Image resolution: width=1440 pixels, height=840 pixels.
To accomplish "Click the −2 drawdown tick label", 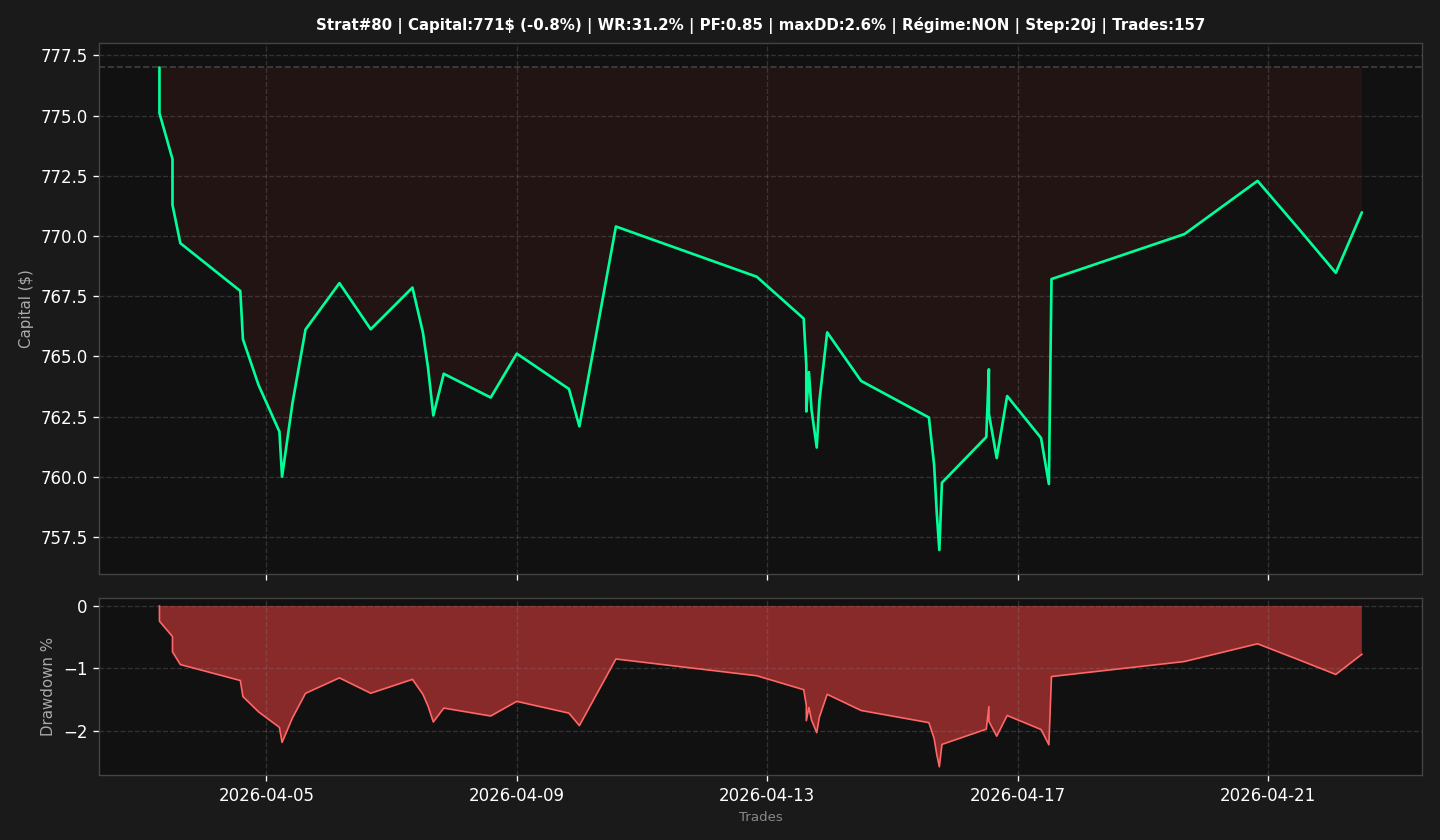I will coord(77,732).
